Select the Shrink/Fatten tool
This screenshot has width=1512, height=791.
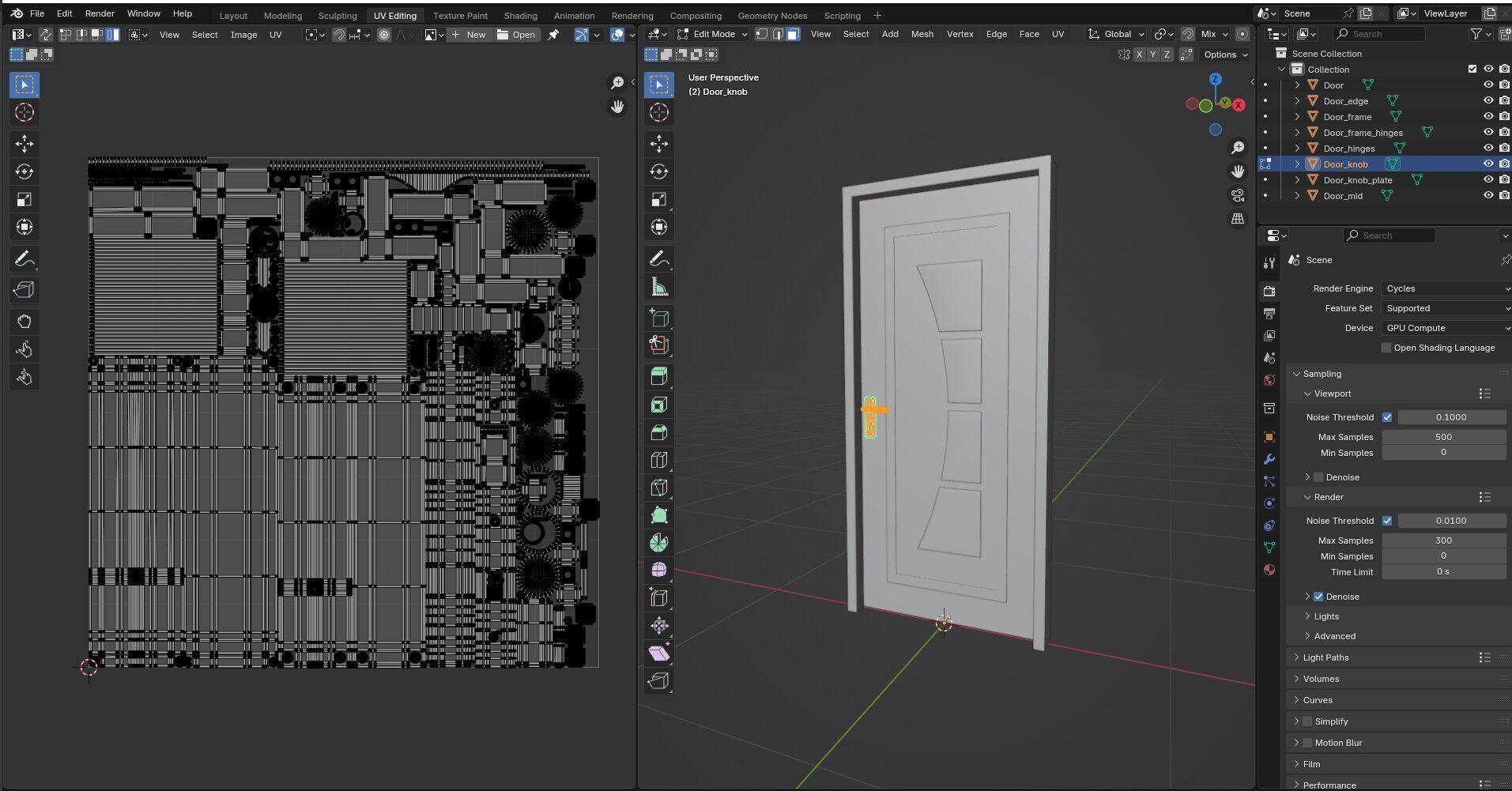659,626
